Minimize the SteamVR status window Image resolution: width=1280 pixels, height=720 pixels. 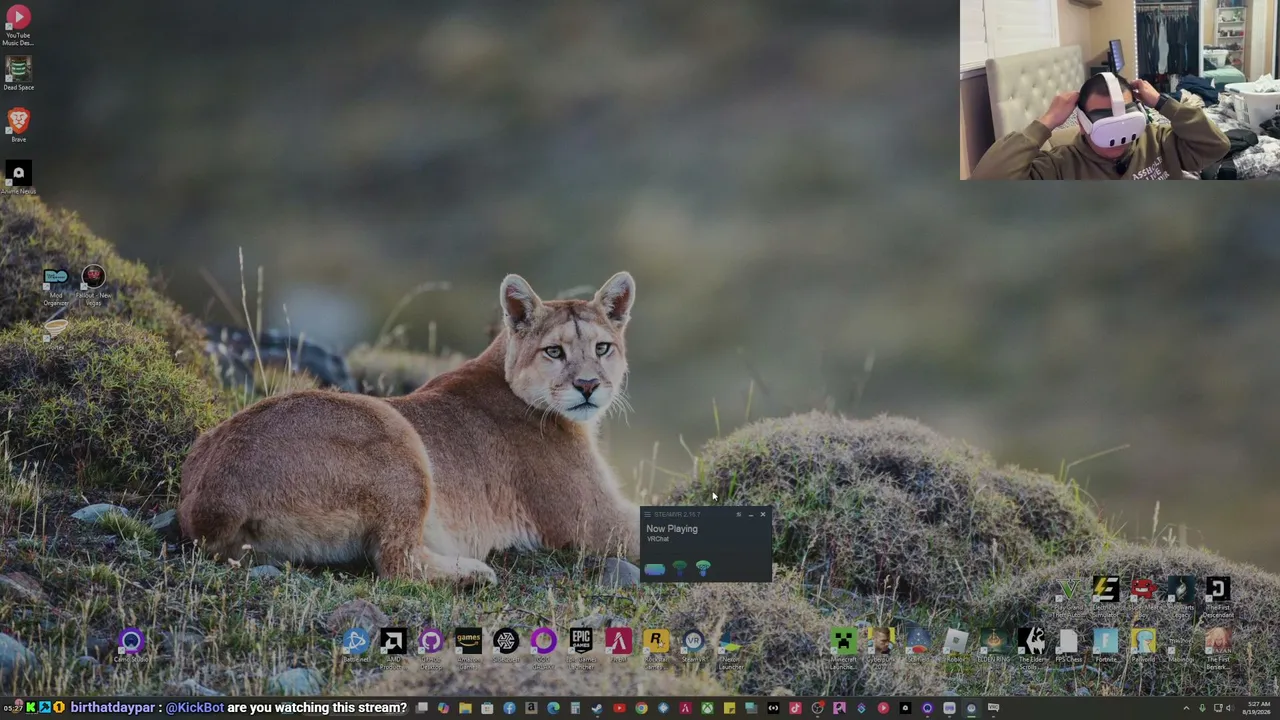(751, 515)
